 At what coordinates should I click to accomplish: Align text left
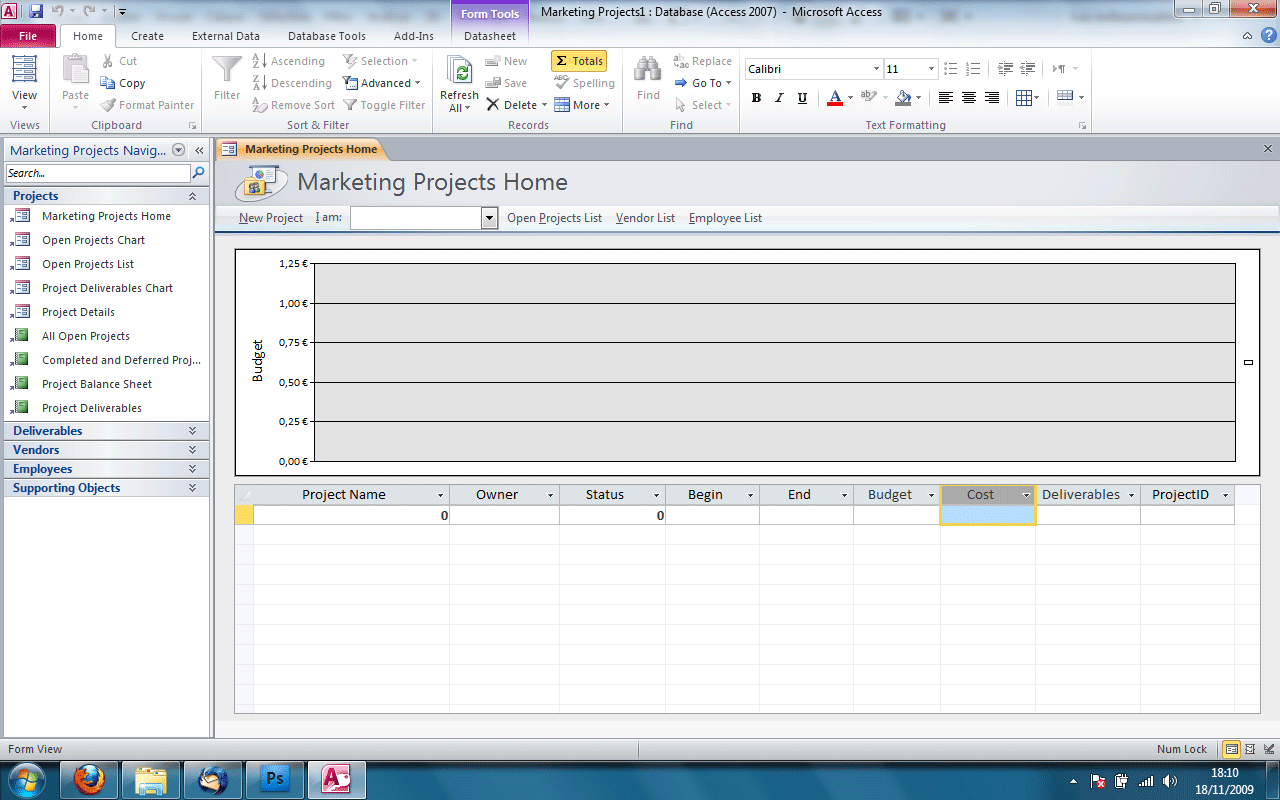coord(946,98)
